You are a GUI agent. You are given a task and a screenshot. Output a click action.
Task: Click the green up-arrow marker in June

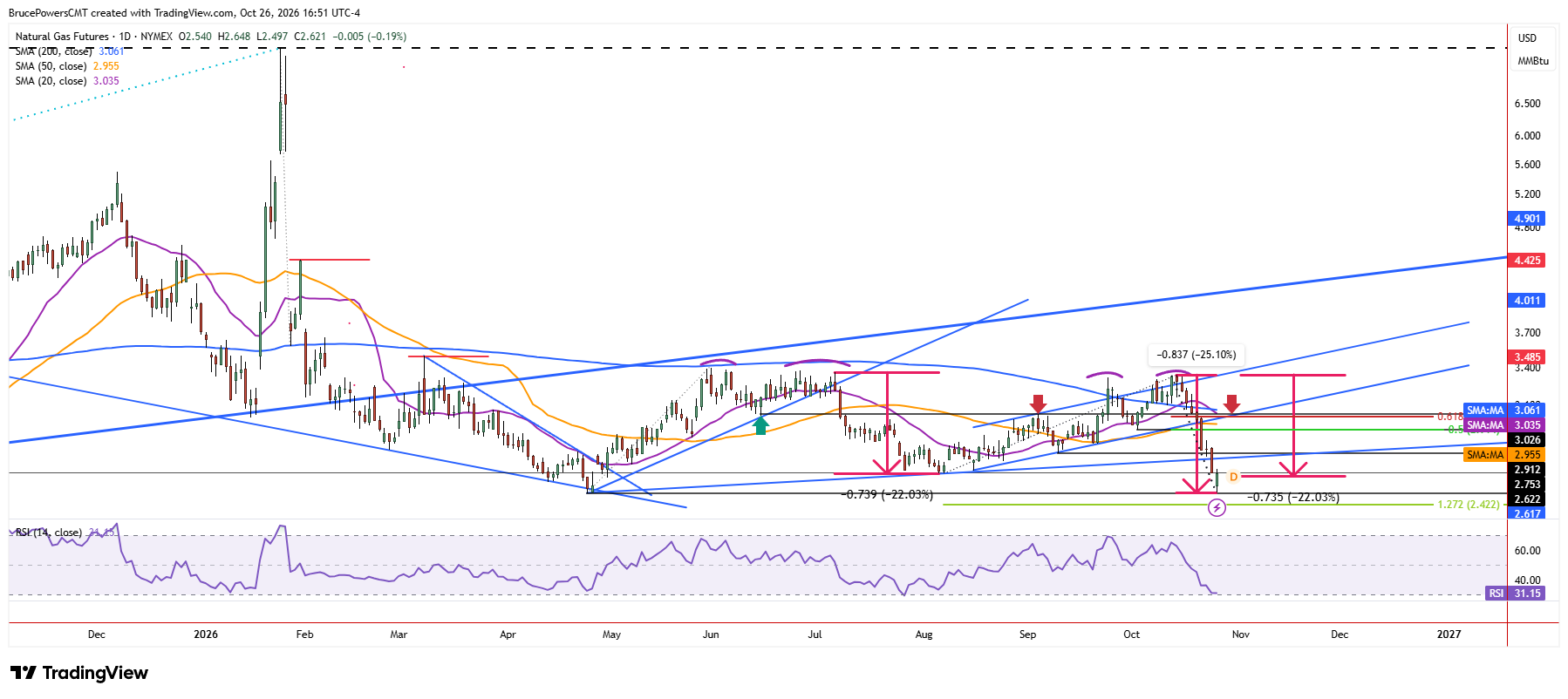click(x=761, y=425)
